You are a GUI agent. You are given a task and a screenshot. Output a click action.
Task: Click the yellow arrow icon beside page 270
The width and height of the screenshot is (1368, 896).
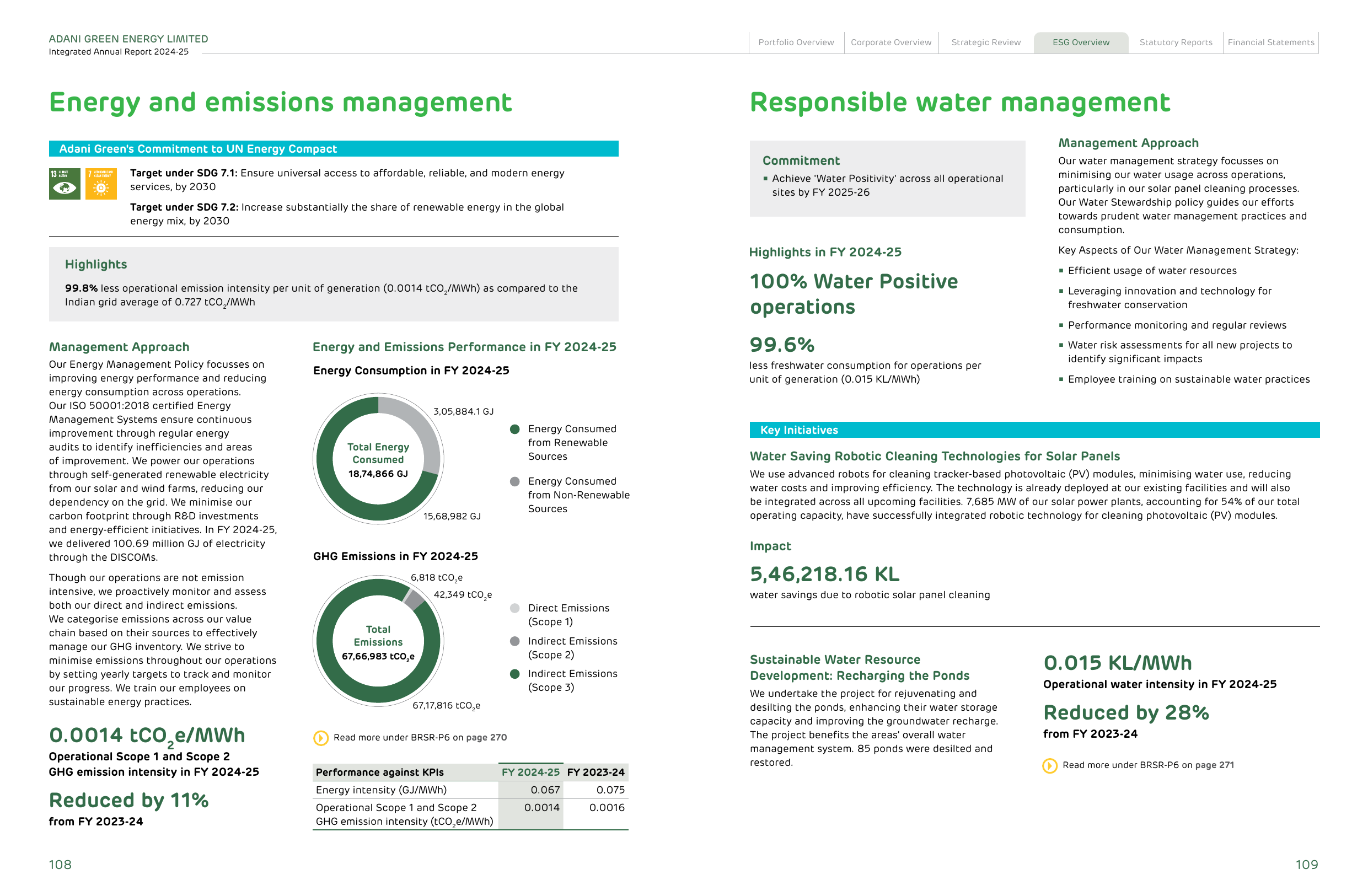(x=321, y=738)
